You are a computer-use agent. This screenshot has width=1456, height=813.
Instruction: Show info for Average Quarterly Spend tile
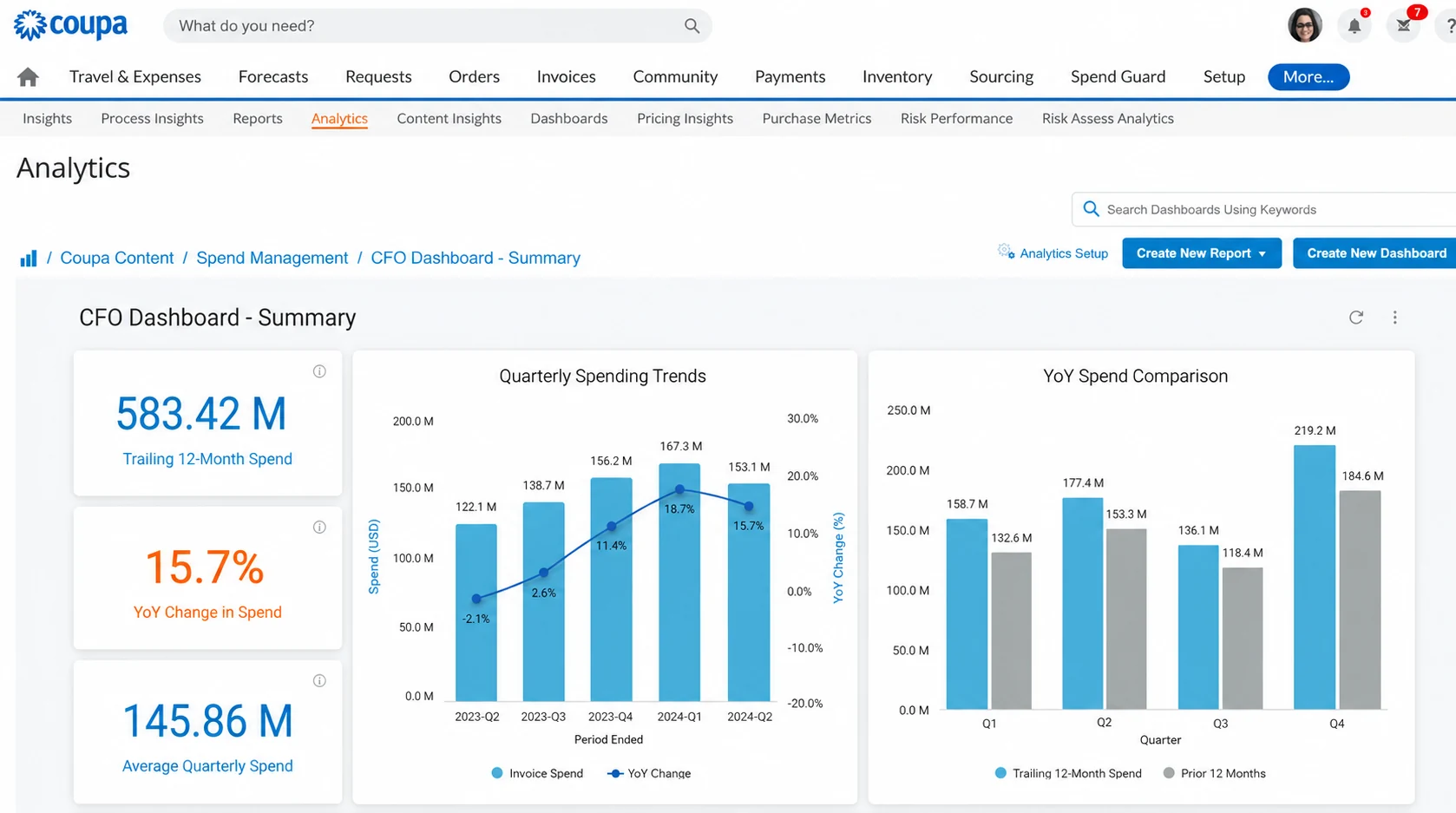[319, 681]
